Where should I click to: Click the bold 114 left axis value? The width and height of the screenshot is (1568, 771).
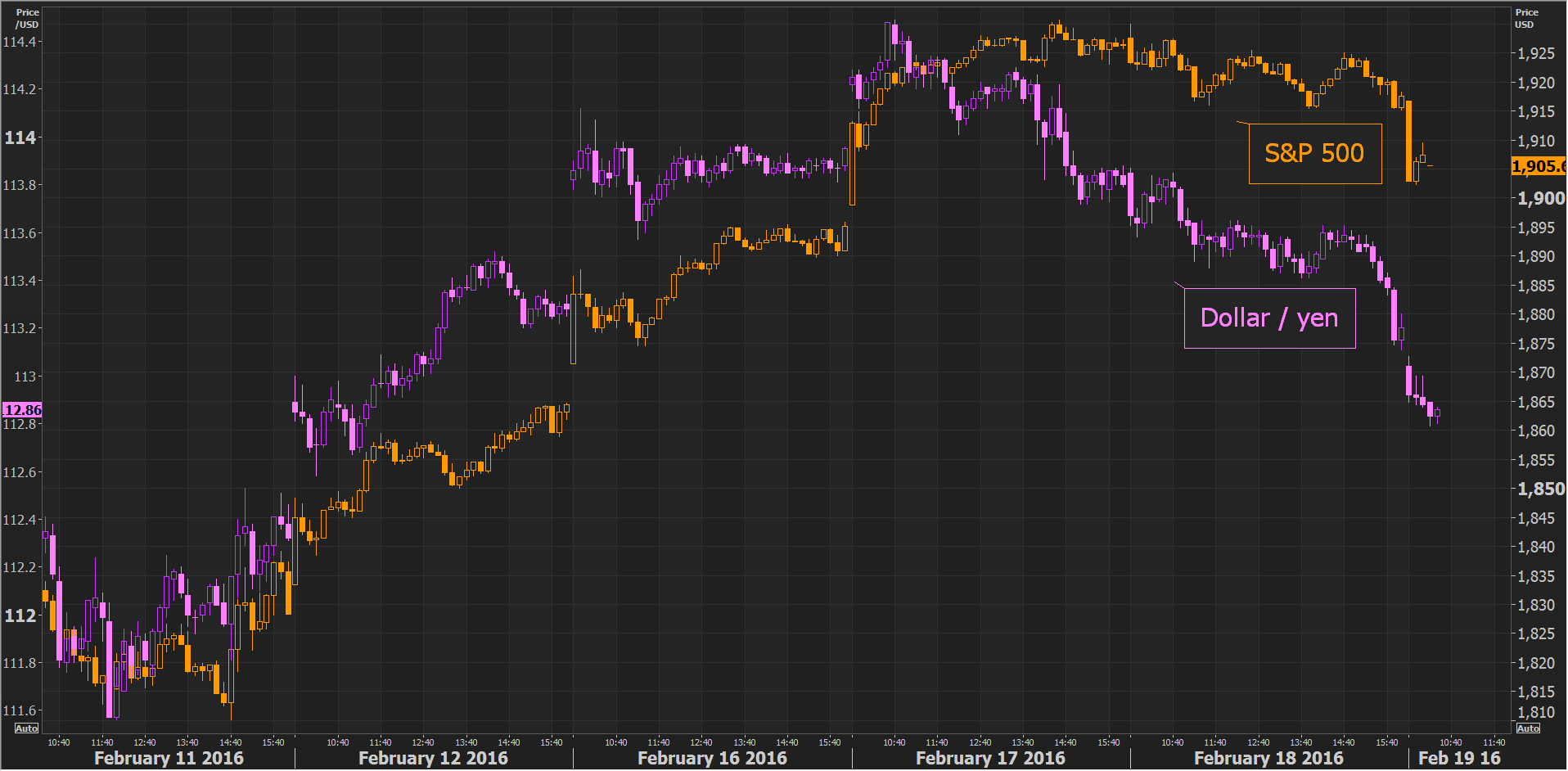pyautogui.click(x=20, y=138)
